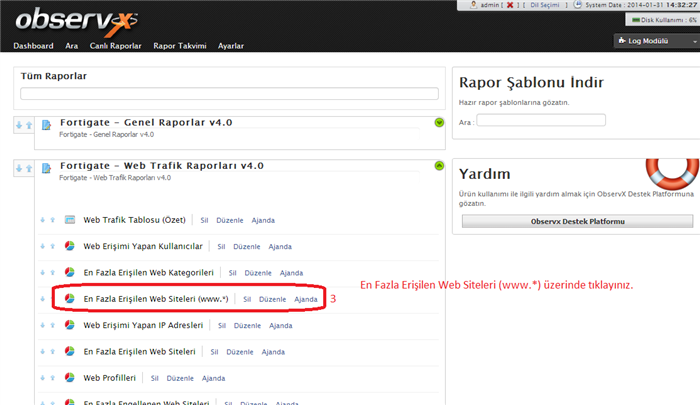Image resolution: width=700 pixels, height=405 pixels.
Task: Move Web Trafik Tablosu row up
Action: pos(53,220)
